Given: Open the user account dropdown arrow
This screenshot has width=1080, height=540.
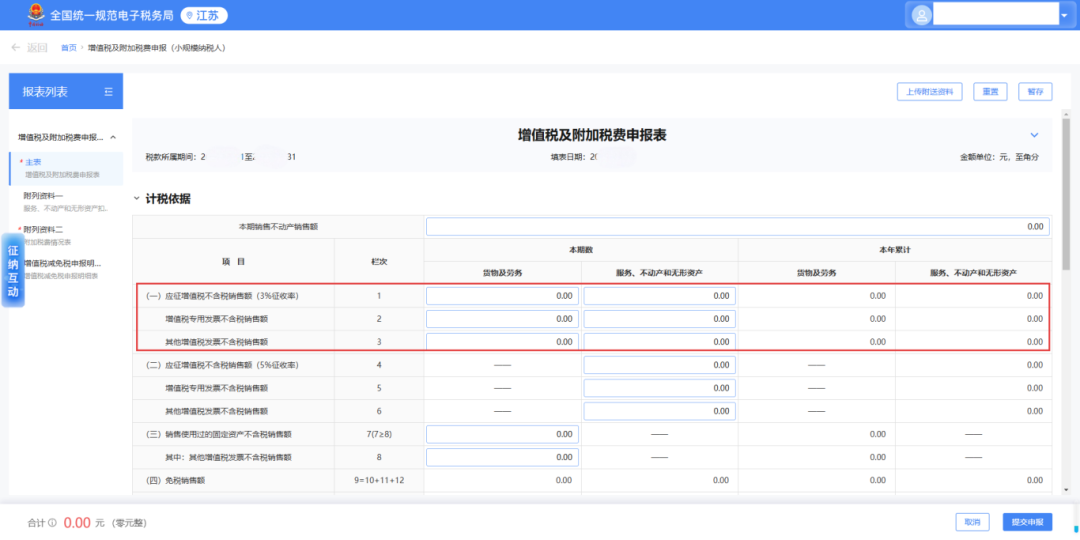Looking at the screenshot, I should coord(1063,15).
